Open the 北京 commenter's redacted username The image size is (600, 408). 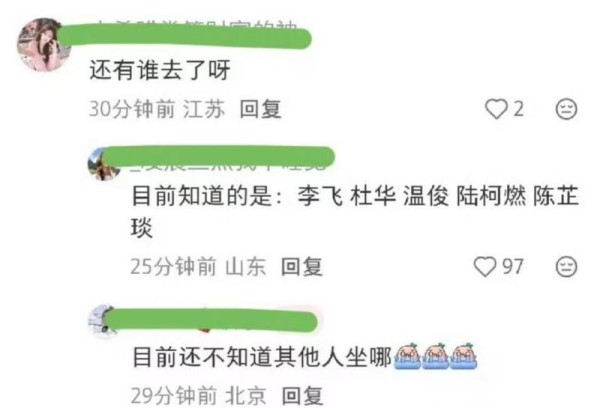coord(211,320)
